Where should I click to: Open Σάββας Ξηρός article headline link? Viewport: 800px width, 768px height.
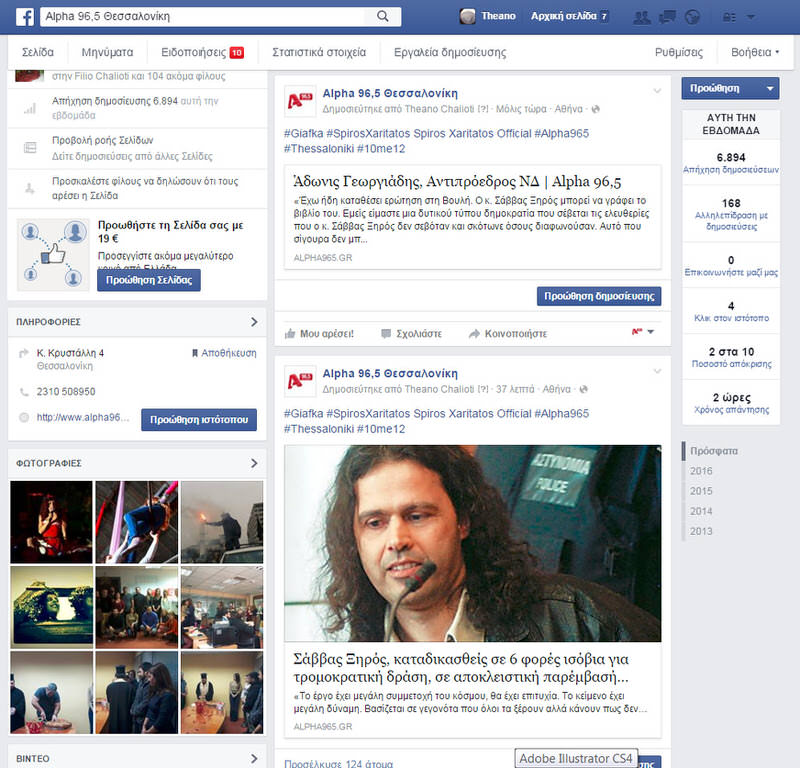click(x=461, y=668)
